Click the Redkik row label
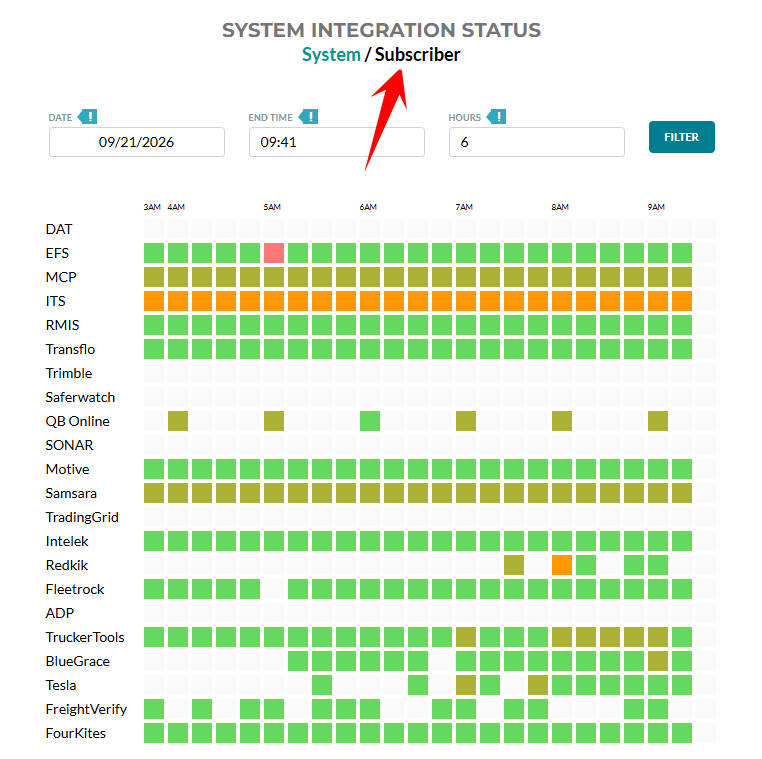 [x=67, y=565]
